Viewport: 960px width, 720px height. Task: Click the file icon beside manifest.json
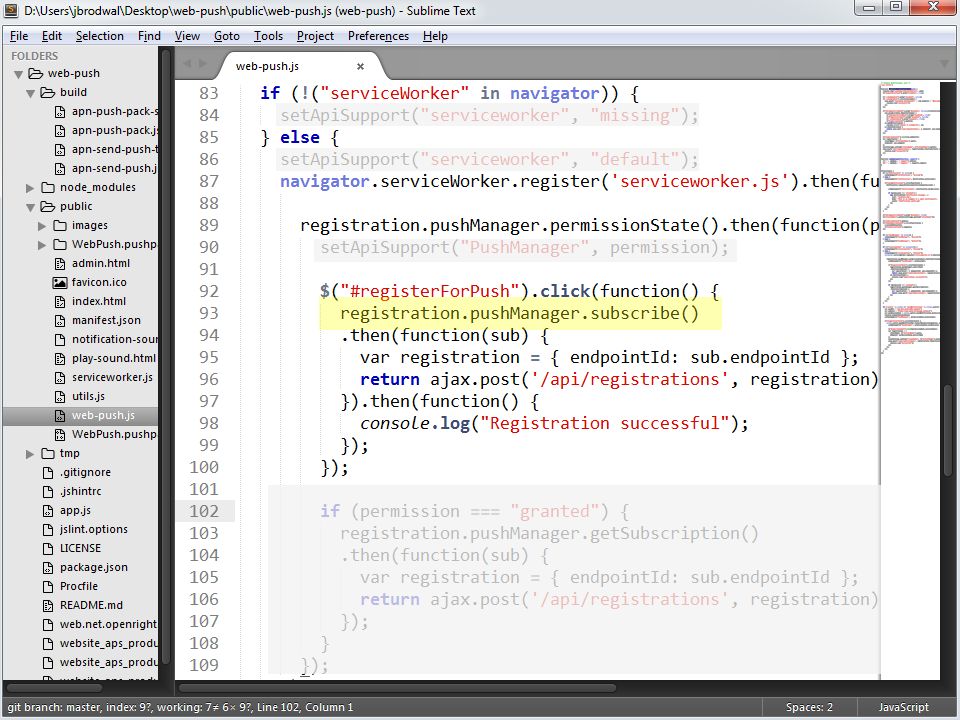pos(59,320)
